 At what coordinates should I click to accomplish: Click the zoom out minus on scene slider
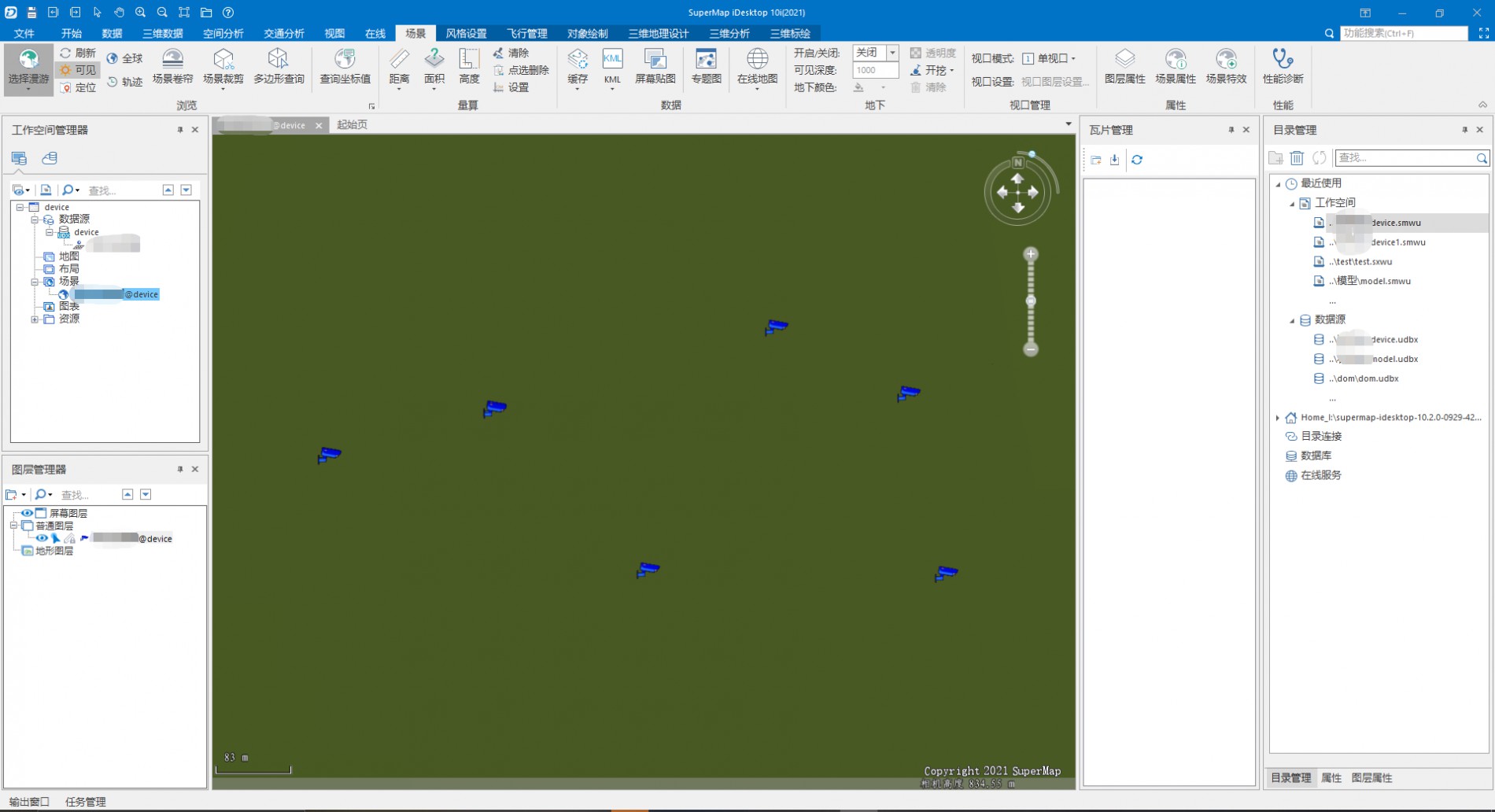pyautogui.click(x=1031, y=349)
